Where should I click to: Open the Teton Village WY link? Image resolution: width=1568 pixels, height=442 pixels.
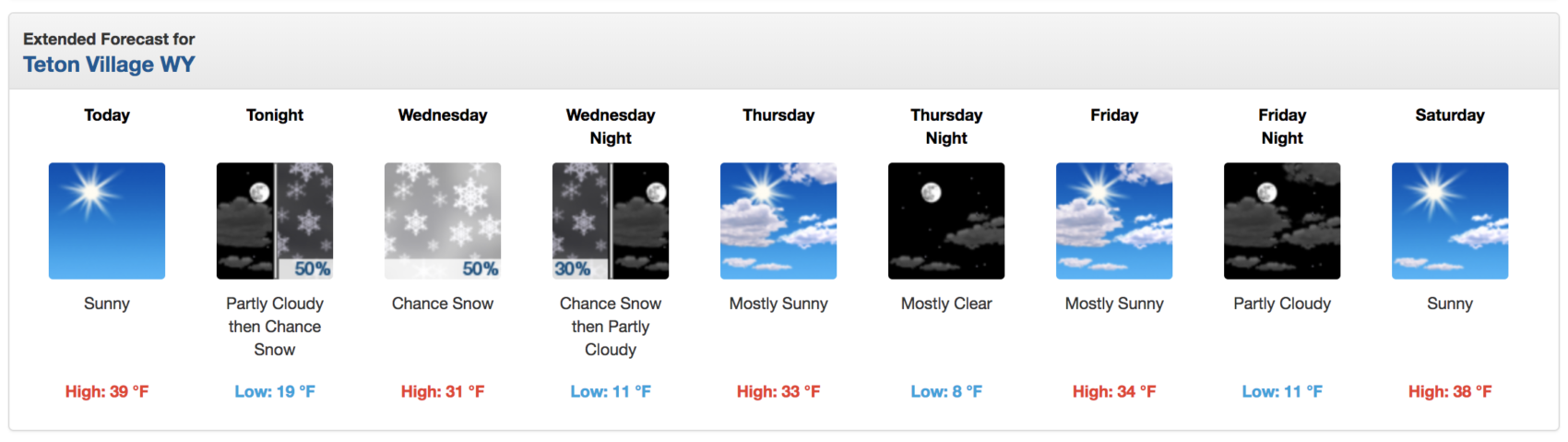point(109,65)
